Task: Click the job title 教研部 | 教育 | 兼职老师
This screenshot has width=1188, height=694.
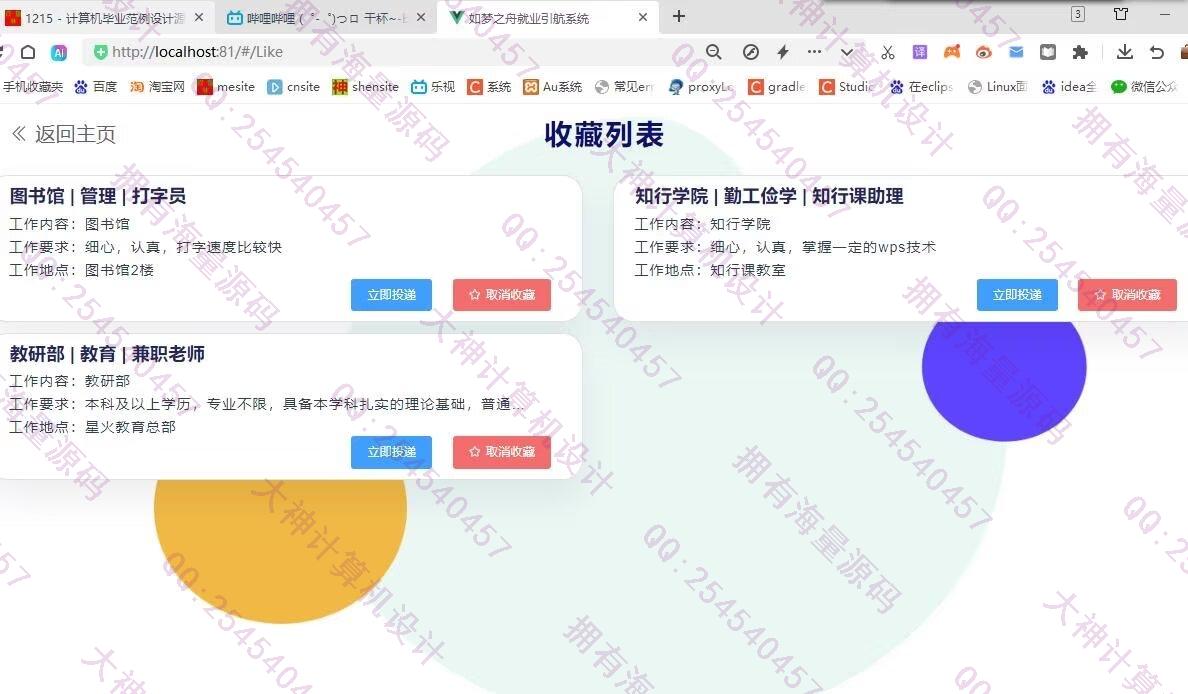Action: click(x=107, y=354)
